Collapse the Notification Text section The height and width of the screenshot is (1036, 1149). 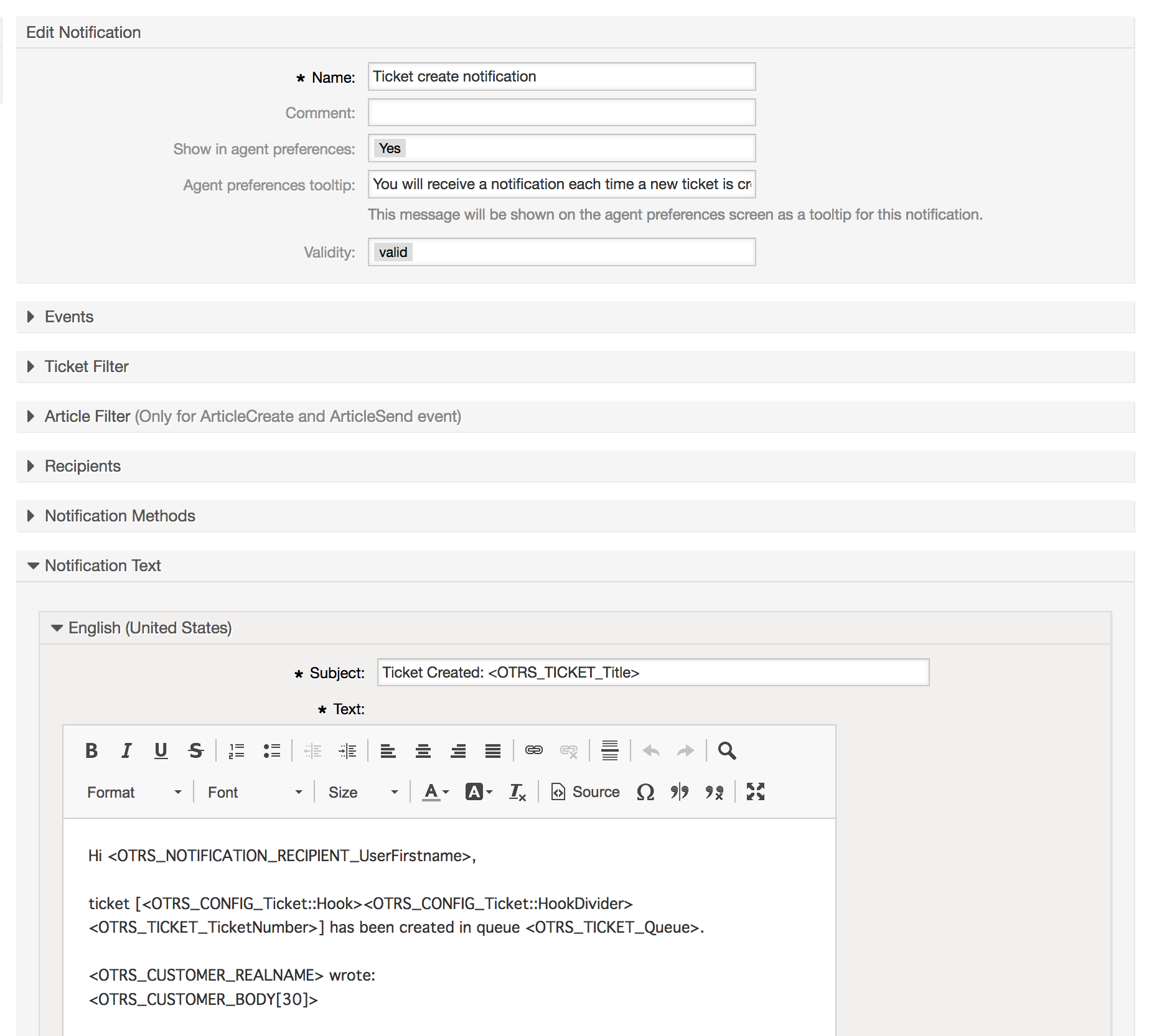(x=102, y=565)
